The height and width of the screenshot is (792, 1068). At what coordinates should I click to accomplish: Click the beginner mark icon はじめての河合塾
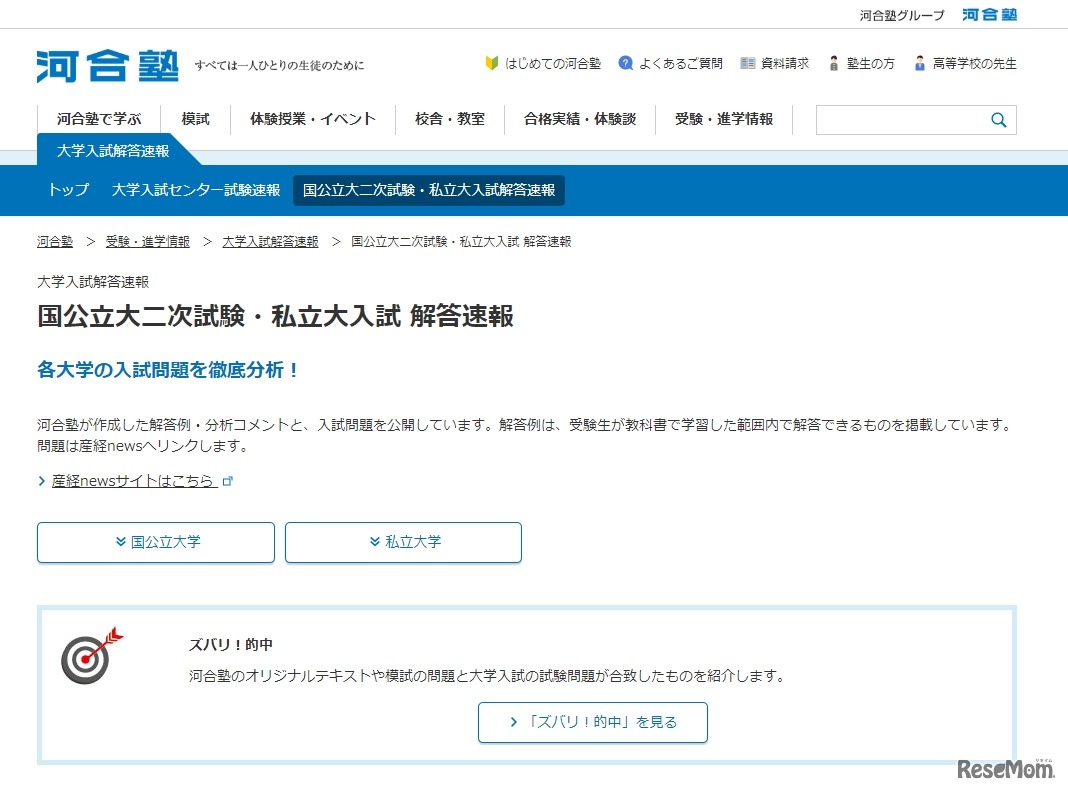[x=491, y=63]
